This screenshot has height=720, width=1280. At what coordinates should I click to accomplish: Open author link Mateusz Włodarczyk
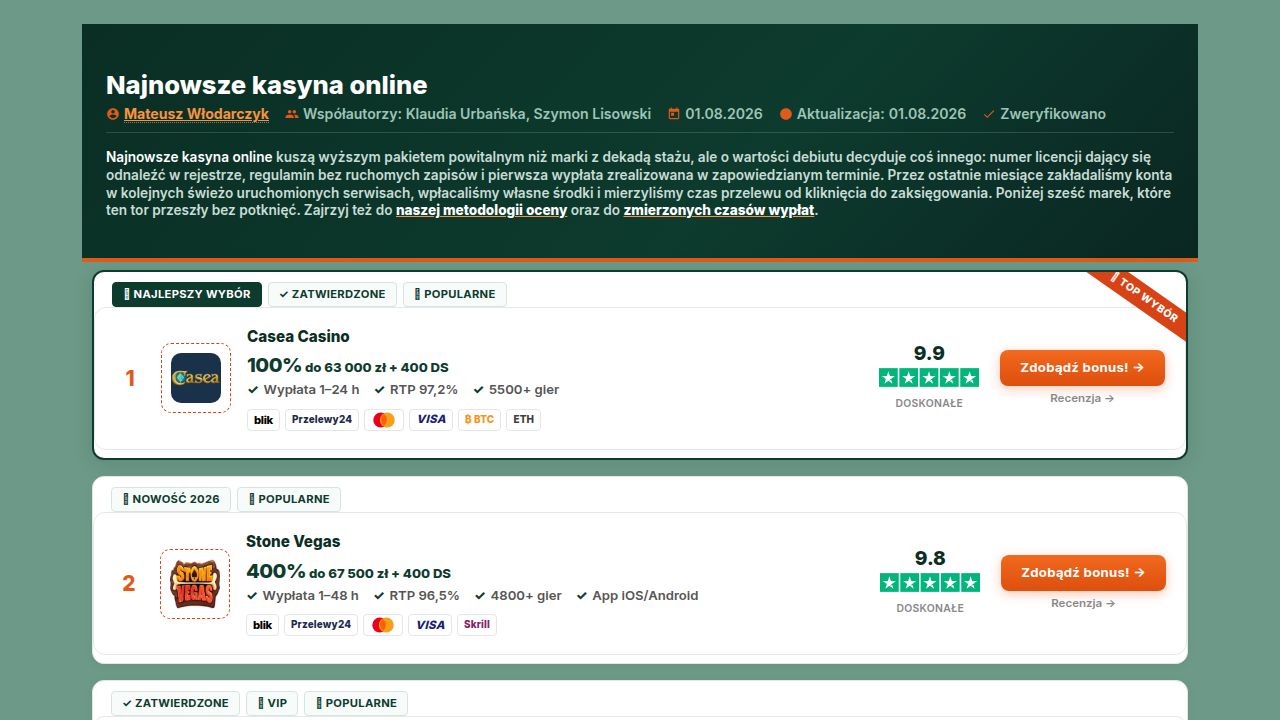pyautogui.click(x=196, y=114)
